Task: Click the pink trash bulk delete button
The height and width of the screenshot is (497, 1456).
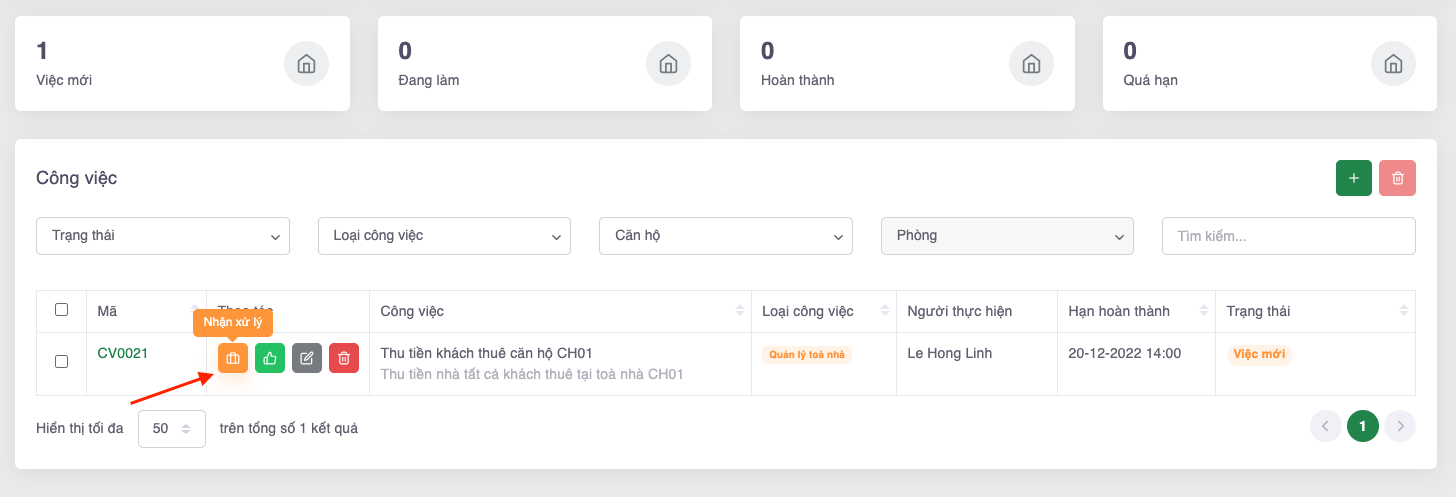Action: point(1397,178)
